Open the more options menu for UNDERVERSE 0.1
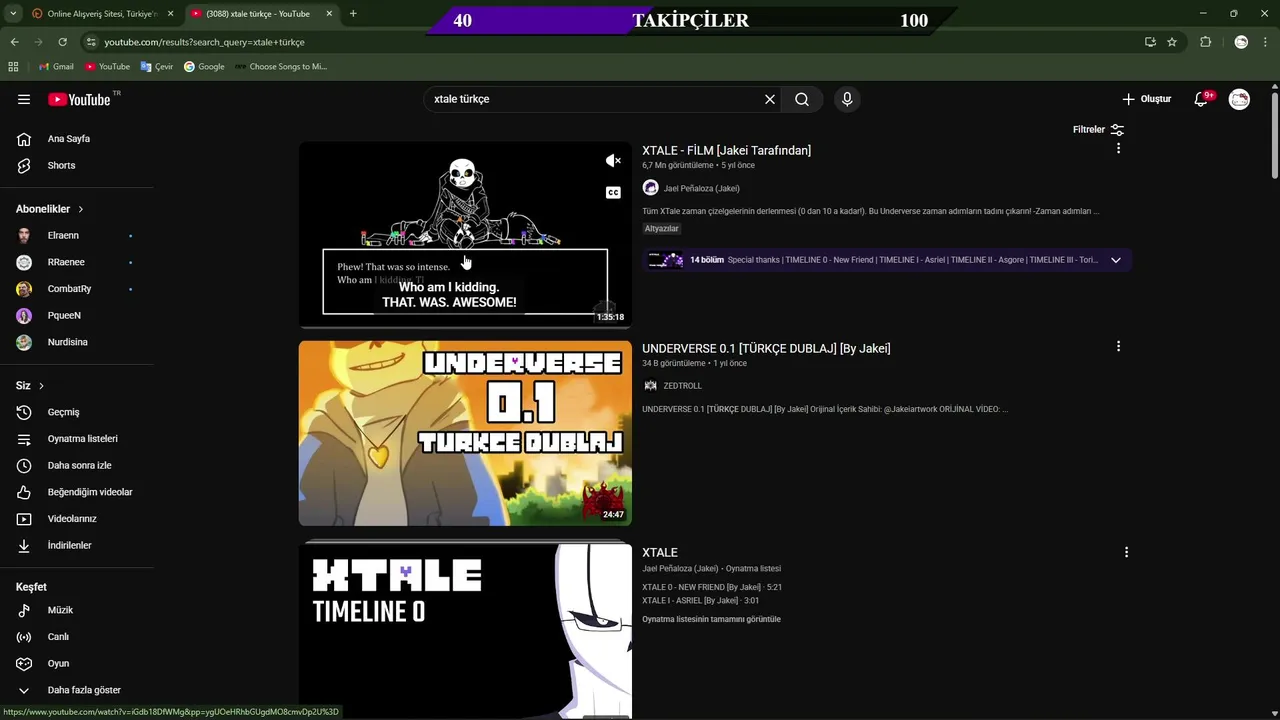 pyautogui.click(x=1118, y=346)
